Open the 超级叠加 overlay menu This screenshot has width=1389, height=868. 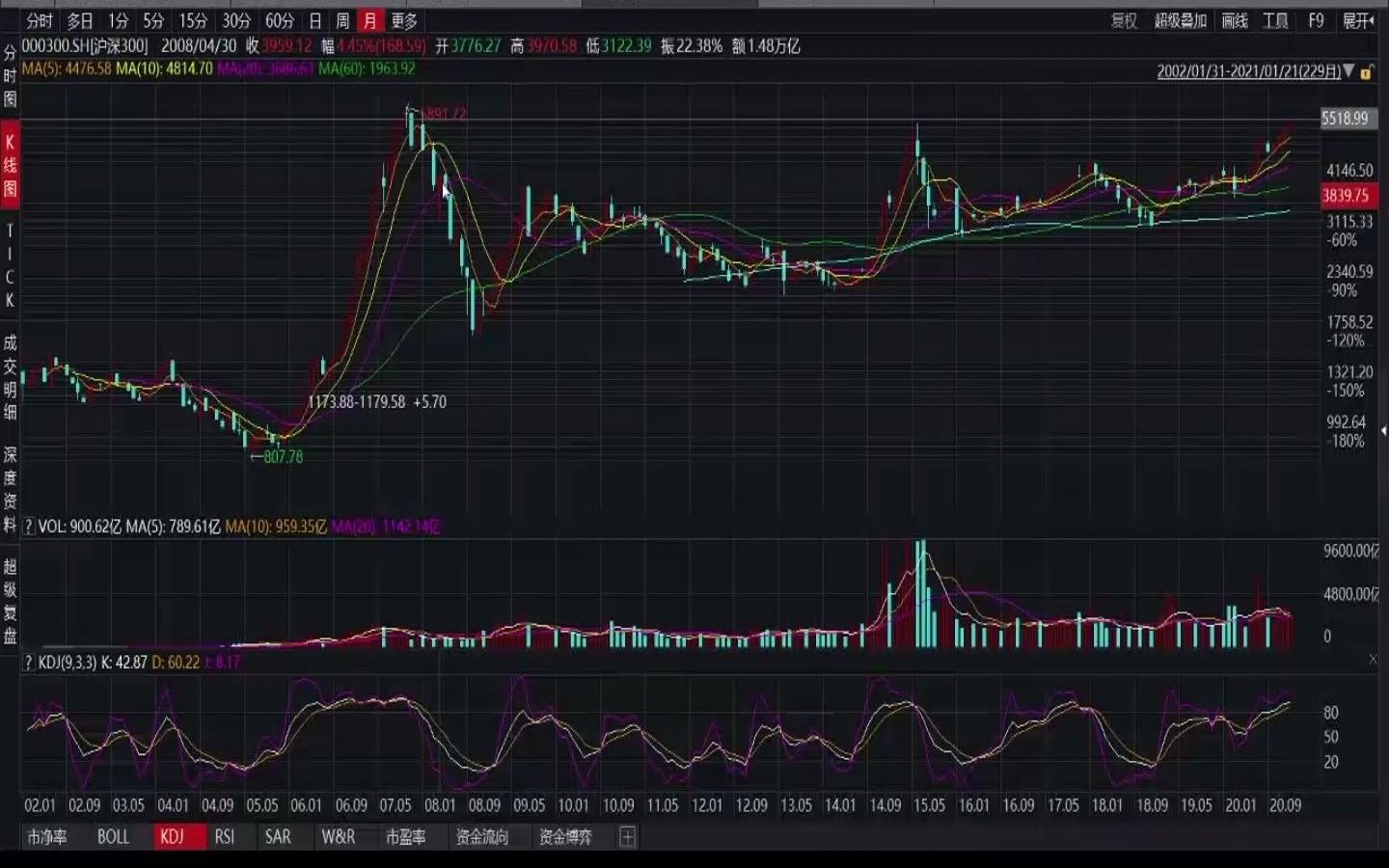1181,20
